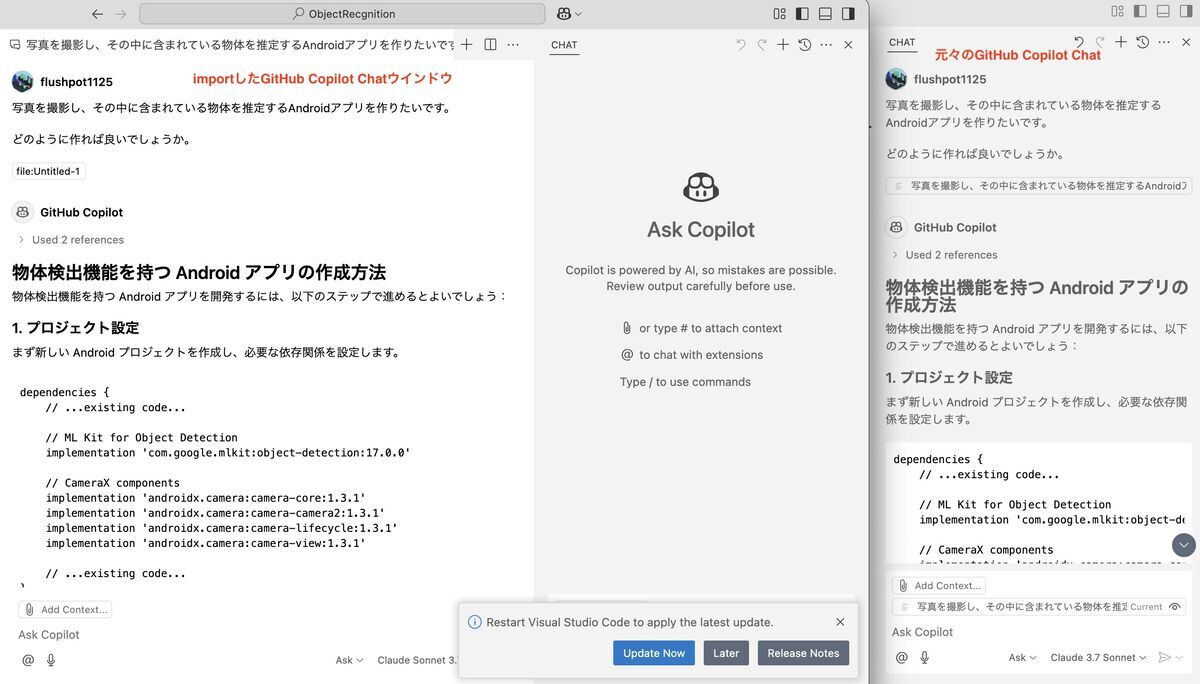The height and width of the screenshot is (684, 1200).
Task: Expand Used 2 references in the right window
Action: 944,255
